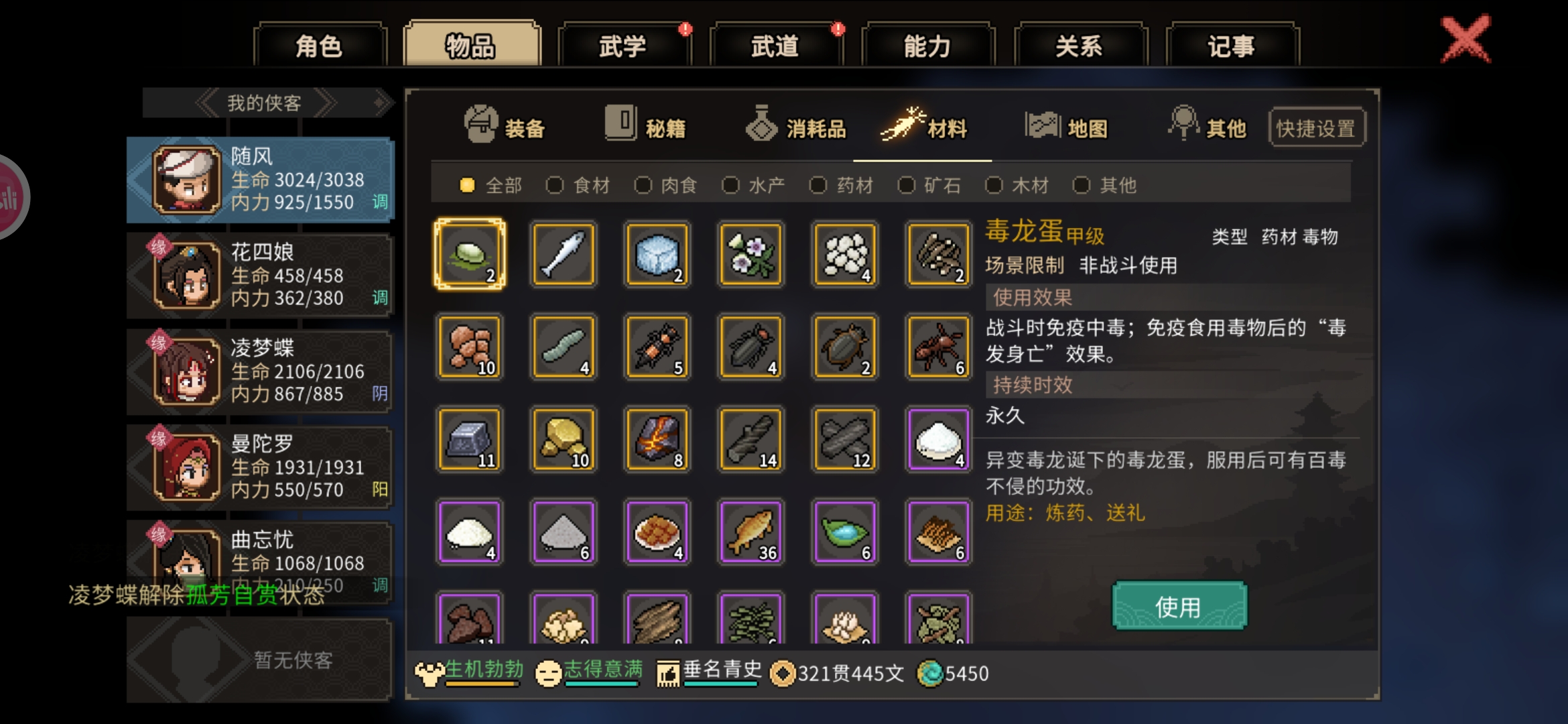
Task: Click left chevron beside 我的侠客
Action: (x=207, y=103)
